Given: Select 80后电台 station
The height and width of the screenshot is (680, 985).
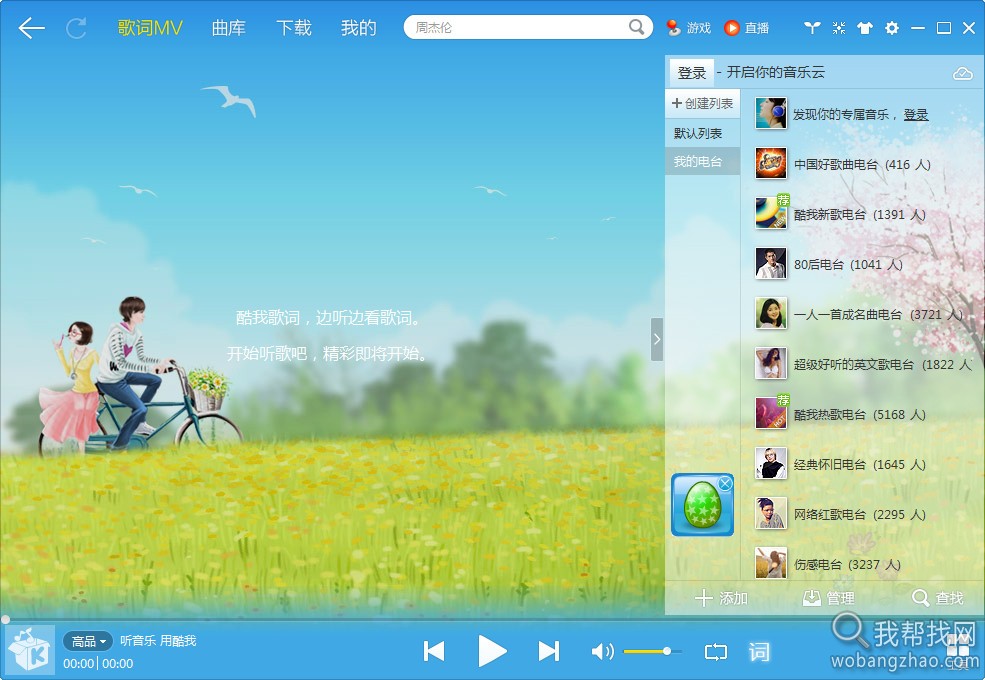Looking at the screenshot, I should coord(848,265).
